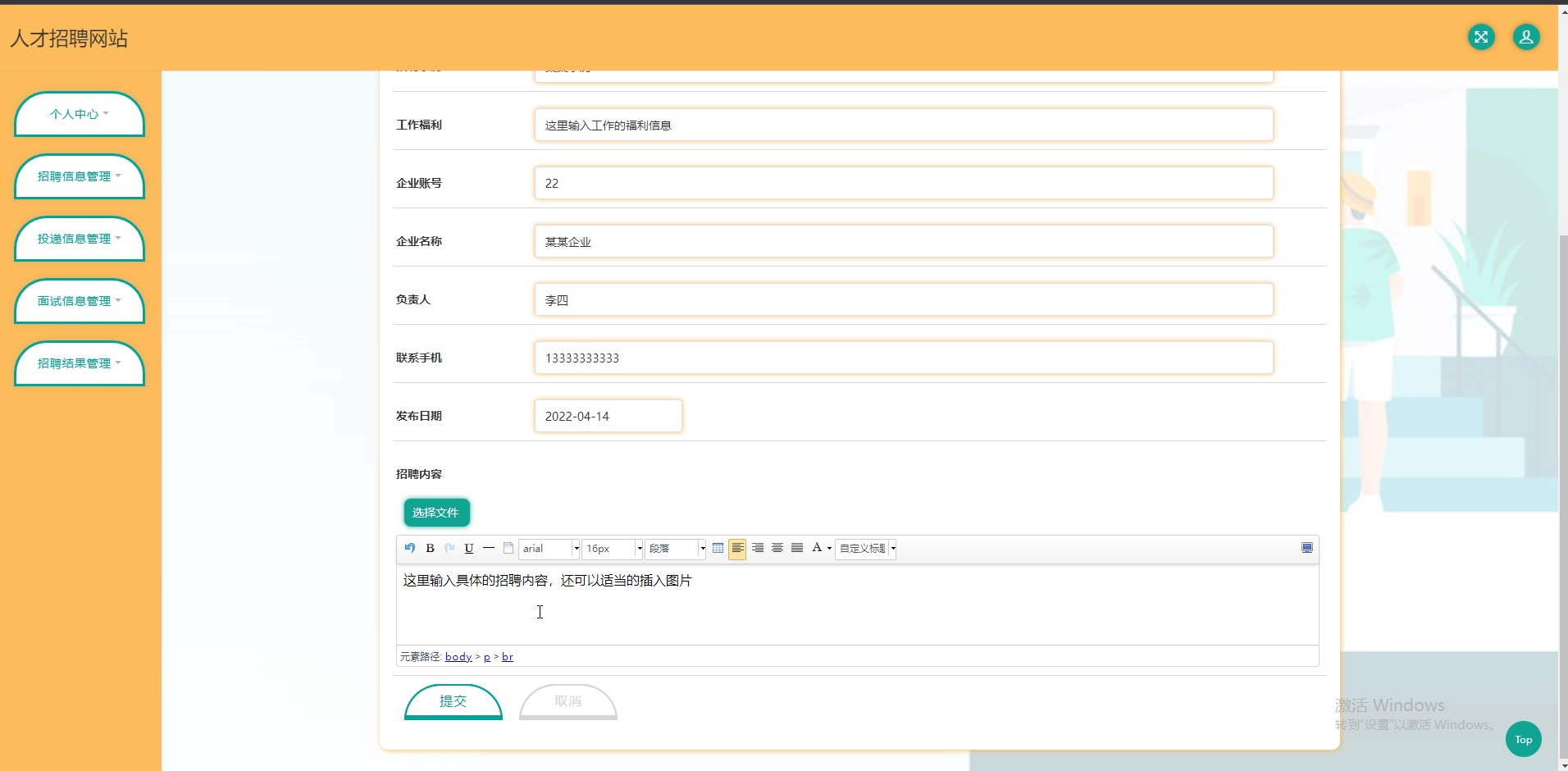Expand the 招聘信息管理 sidebar menu
Viewport: 1568px width, 771px height.
pyautogui.click(x=79, y=176)
